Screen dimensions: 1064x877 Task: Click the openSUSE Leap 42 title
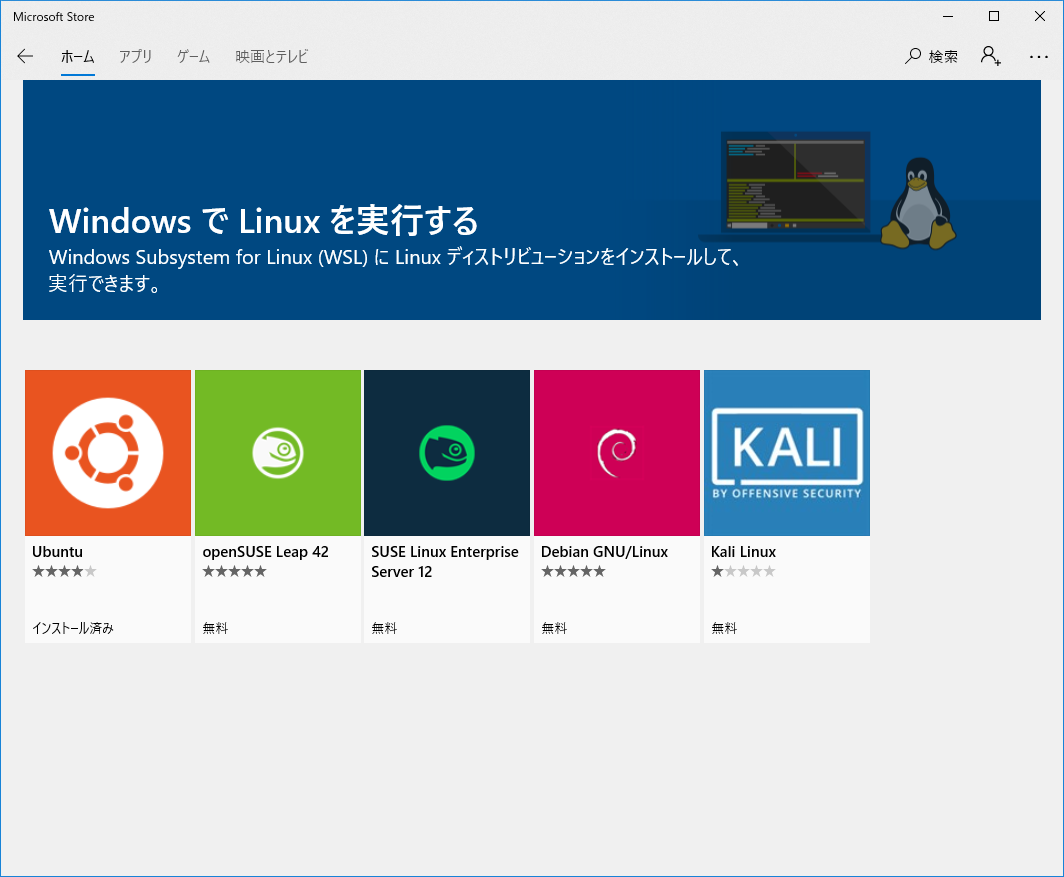(x=265, y=552)
